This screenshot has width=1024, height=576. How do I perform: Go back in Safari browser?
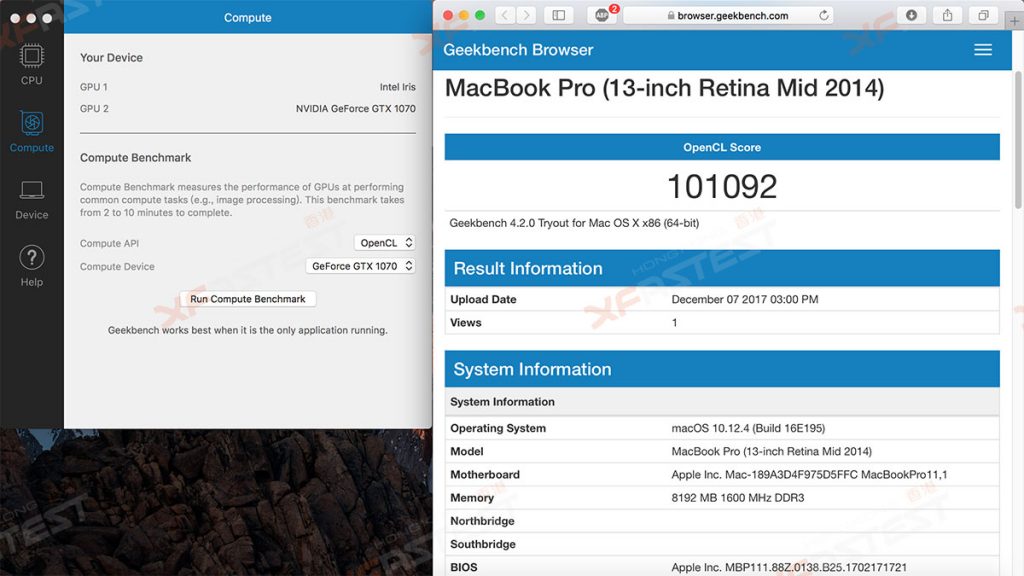(x=504, y=15)
